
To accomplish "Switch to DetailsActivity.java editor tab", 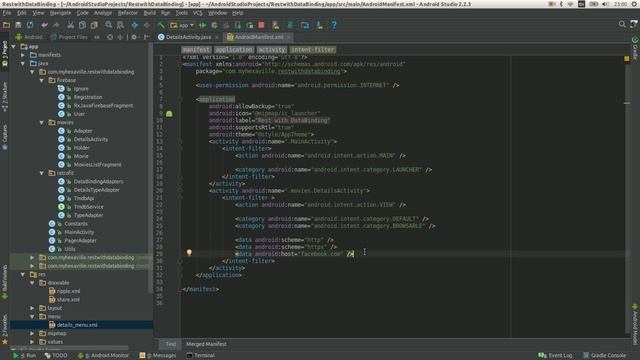I will pyautogui.click(x=188, y=37).
